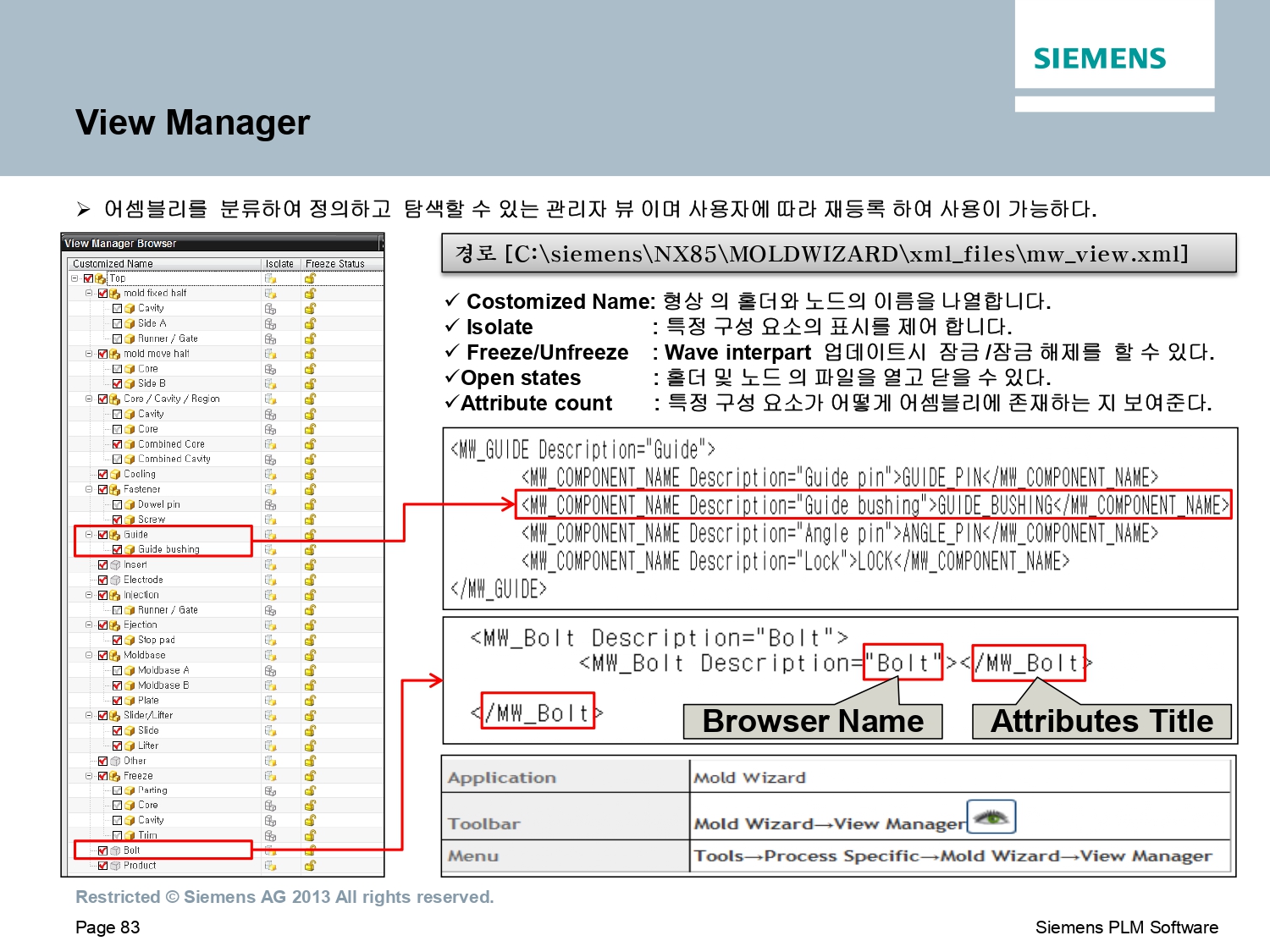Viewport: 1270px width, 952px height.
Task: Select the Guide row label
Action: (135, 535)
